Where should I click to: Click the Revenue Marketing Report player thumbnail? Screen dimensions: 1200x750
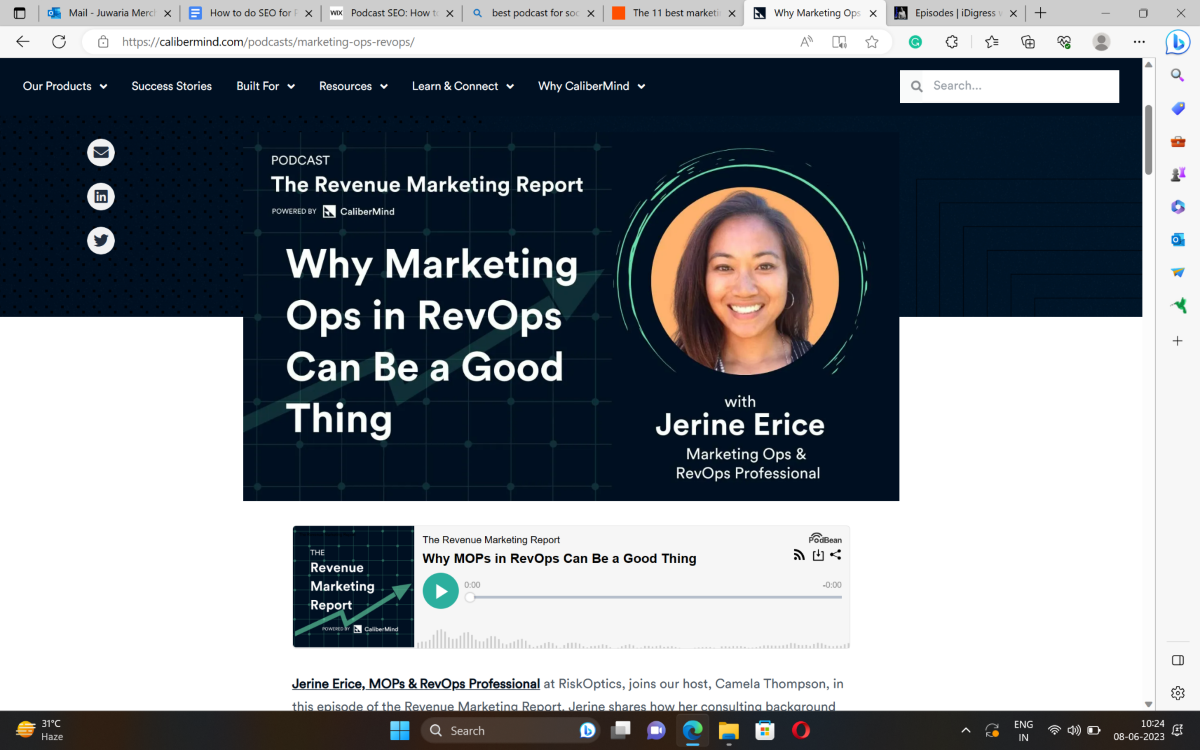click(x=353, y=587)
